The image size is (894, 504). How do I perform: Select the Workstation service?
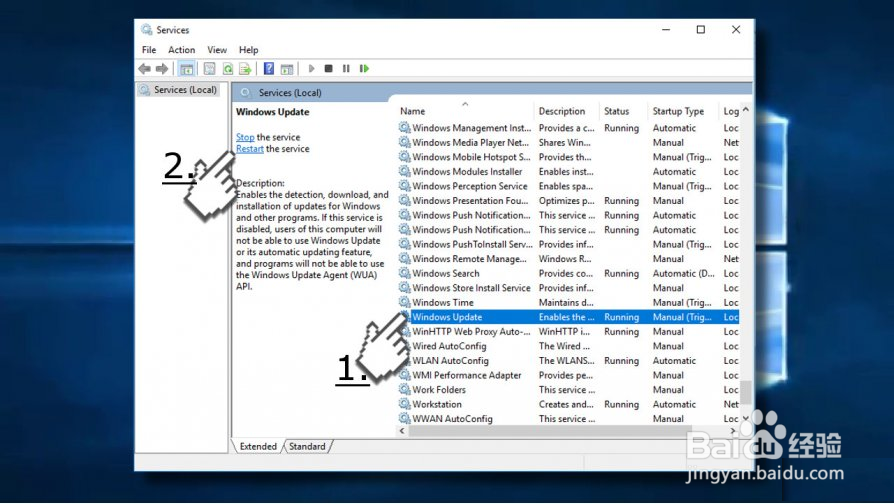coord(568,404)
